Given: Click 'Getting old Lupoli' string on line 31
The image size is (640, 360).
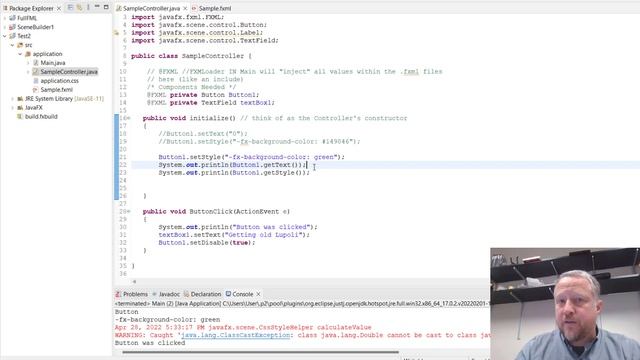Looking at the screenshot, I should tap(265, 235).
